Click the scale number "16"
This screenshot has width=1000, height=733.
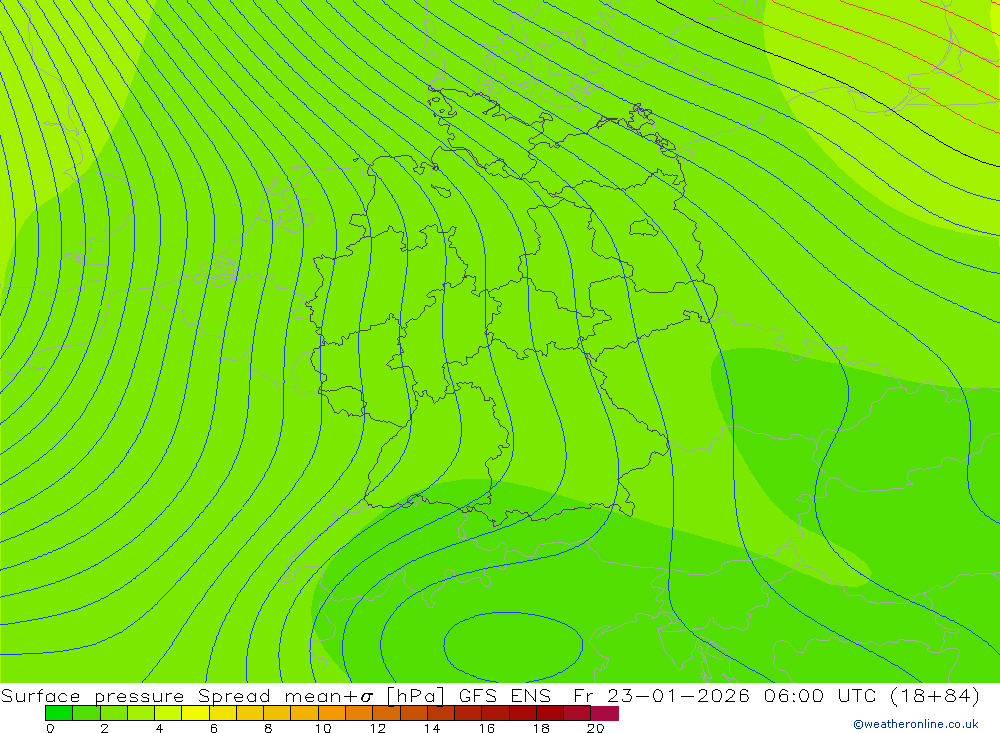487,728
